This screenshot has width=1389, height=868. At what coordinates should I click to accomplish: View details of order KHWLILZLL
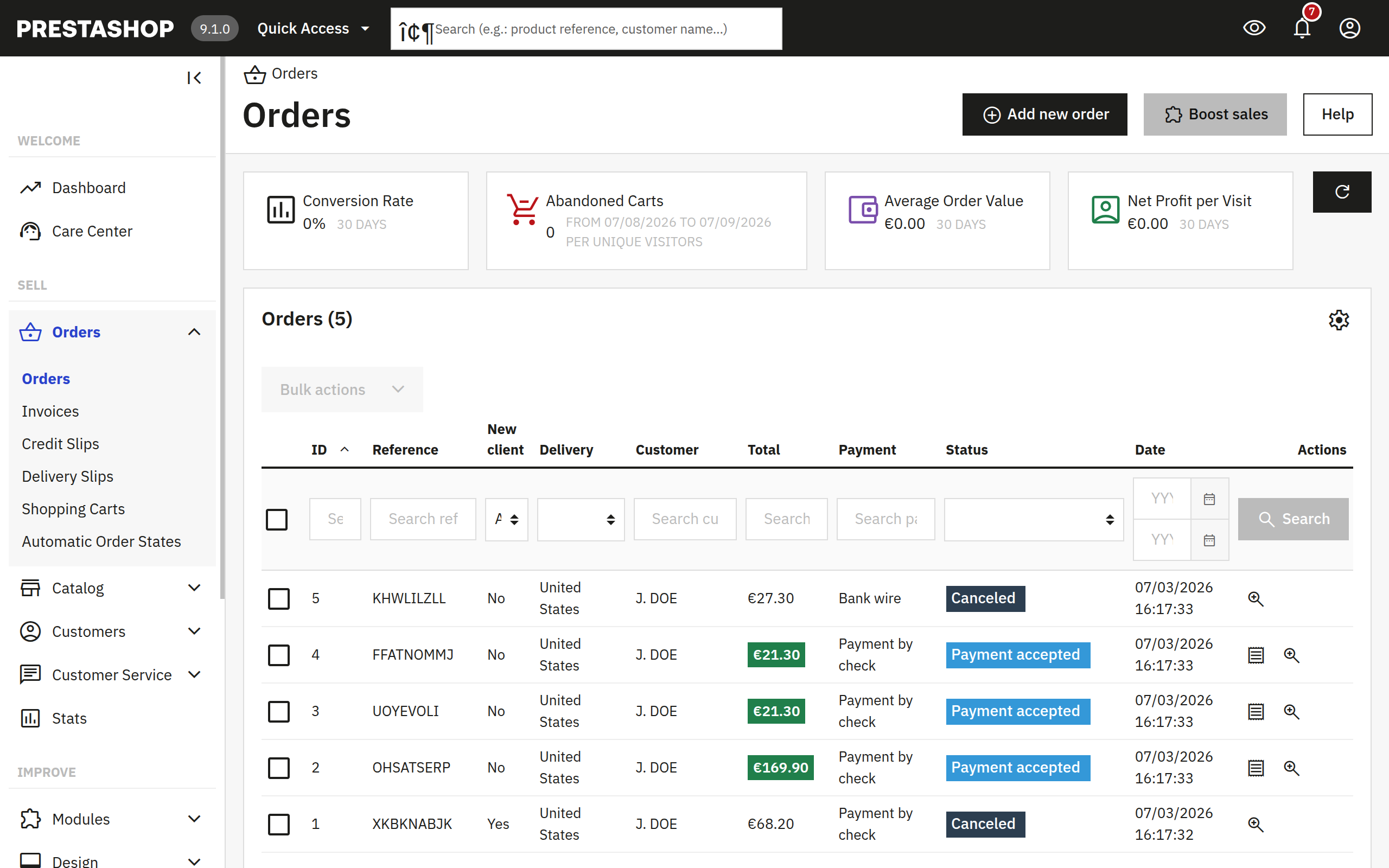[1256, 599]
